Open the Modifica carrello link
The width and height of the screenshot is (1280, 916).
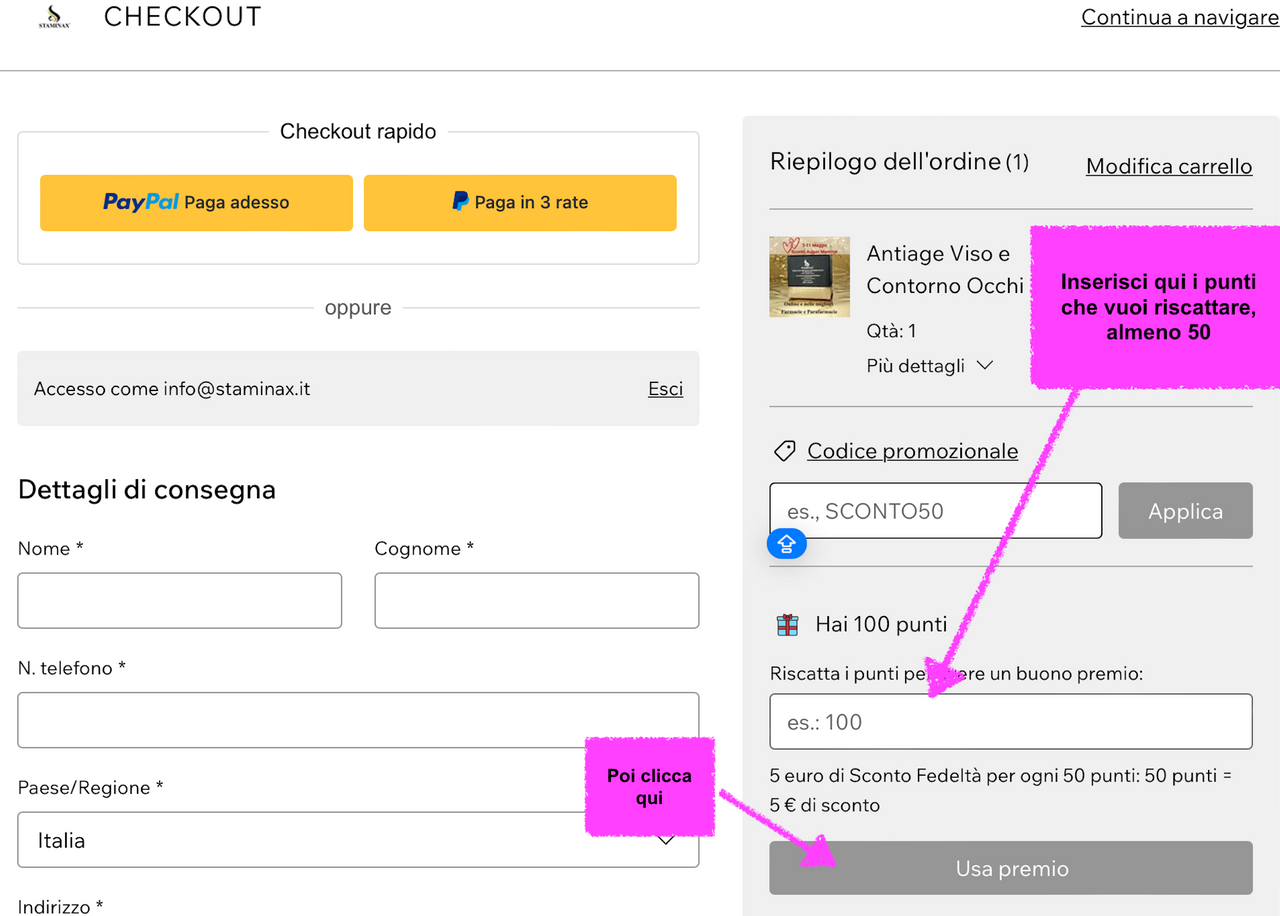(x=1168, y=166)
